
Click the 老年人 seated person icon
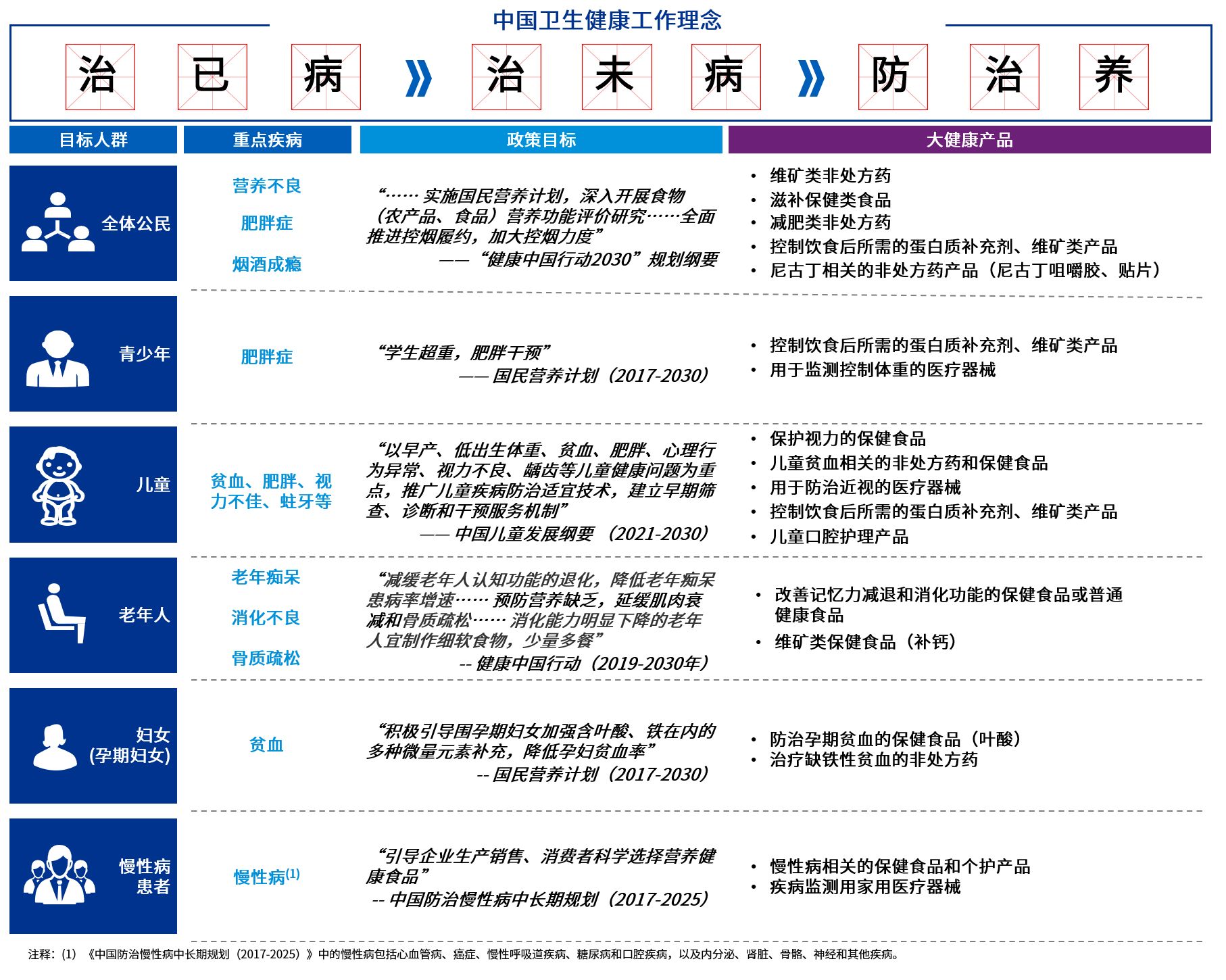coord(61,614)
